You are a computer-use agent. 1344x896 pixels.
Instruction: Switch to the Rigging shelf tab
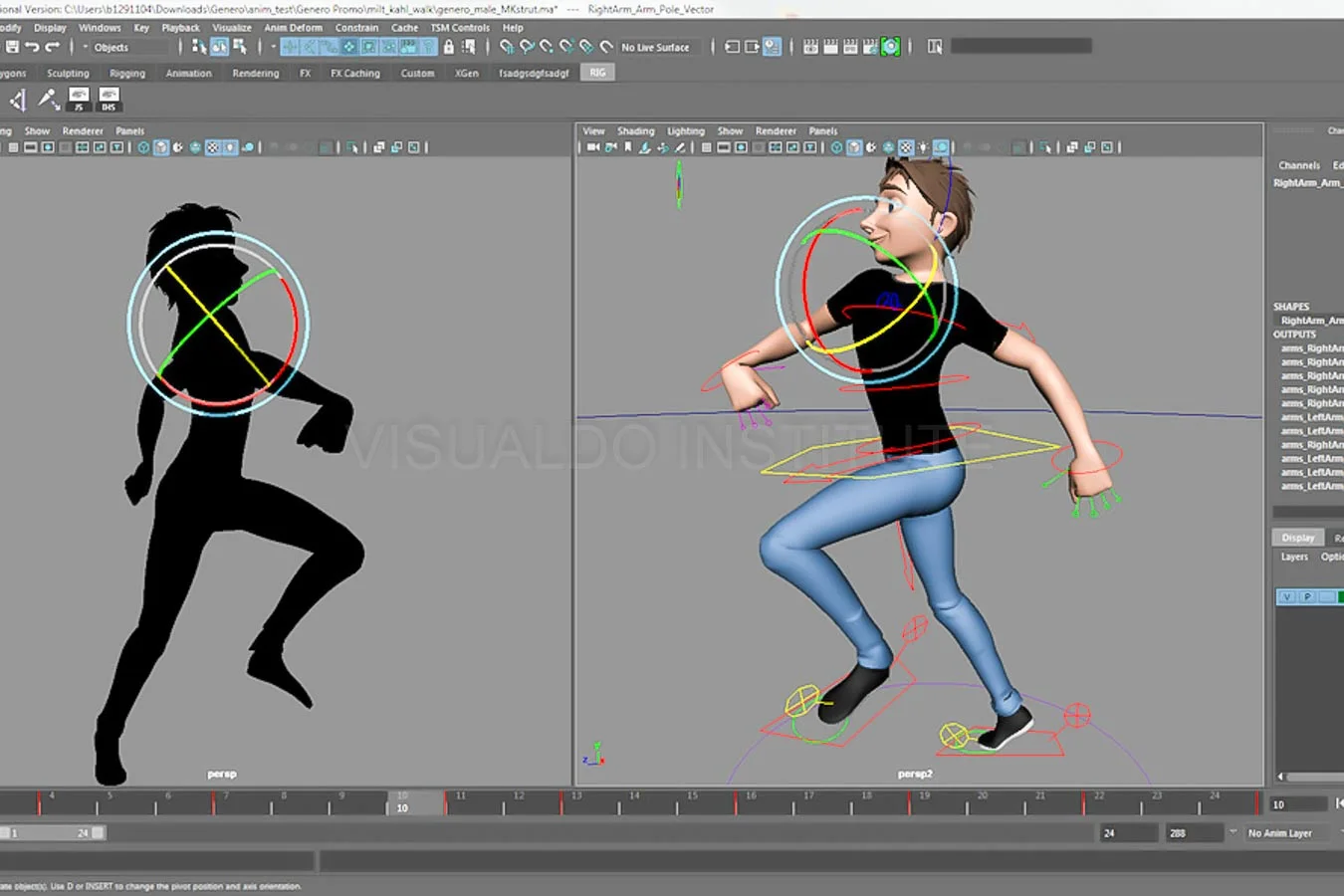click(127, 73)
